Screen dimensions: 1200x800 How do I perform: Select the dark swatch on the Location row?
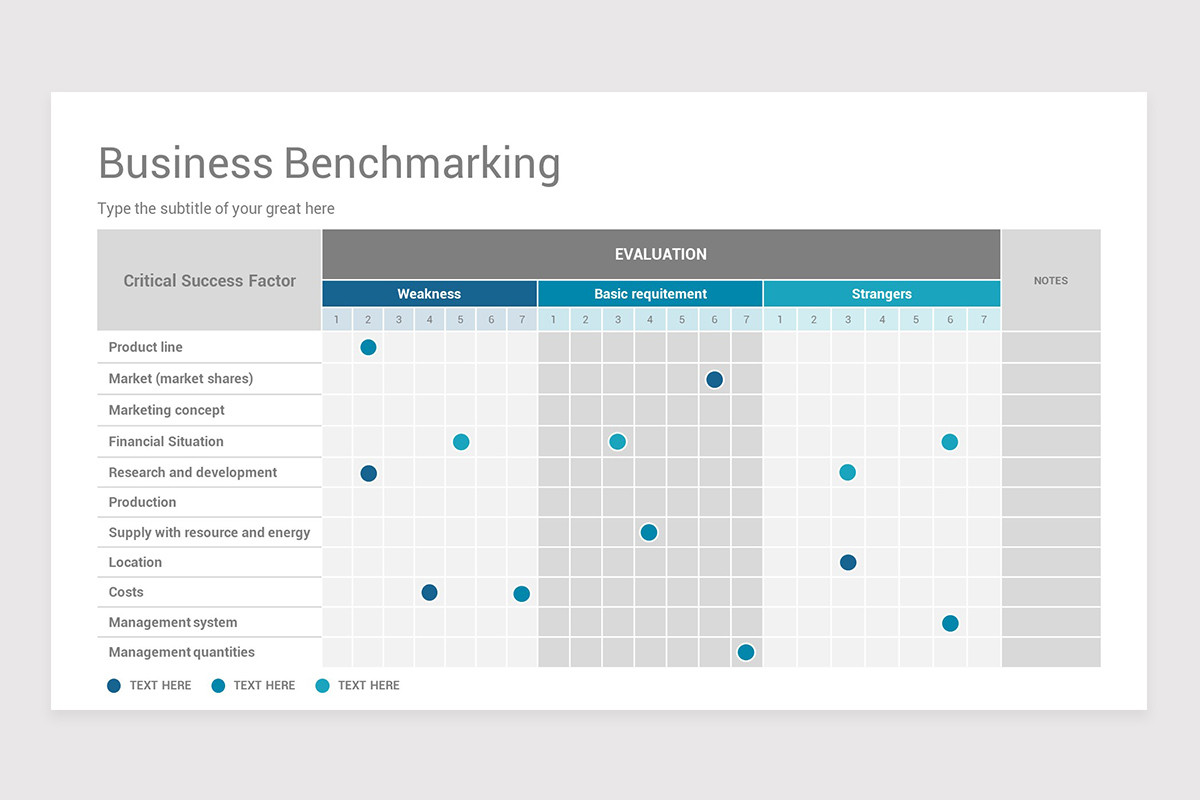point(848,562)
